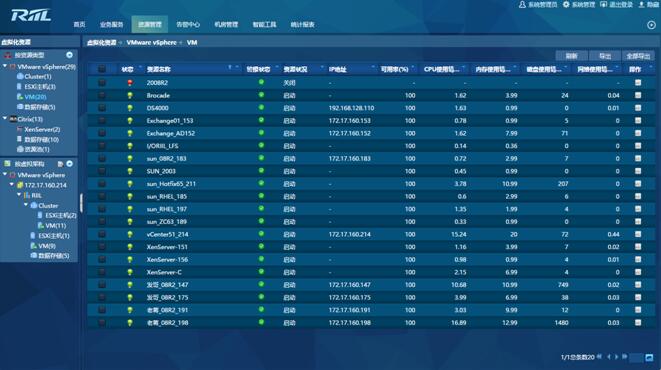Click the refresh button above table
Image resolution: width=661 pixels, height=370 pixels.
[x=571, y=56]
